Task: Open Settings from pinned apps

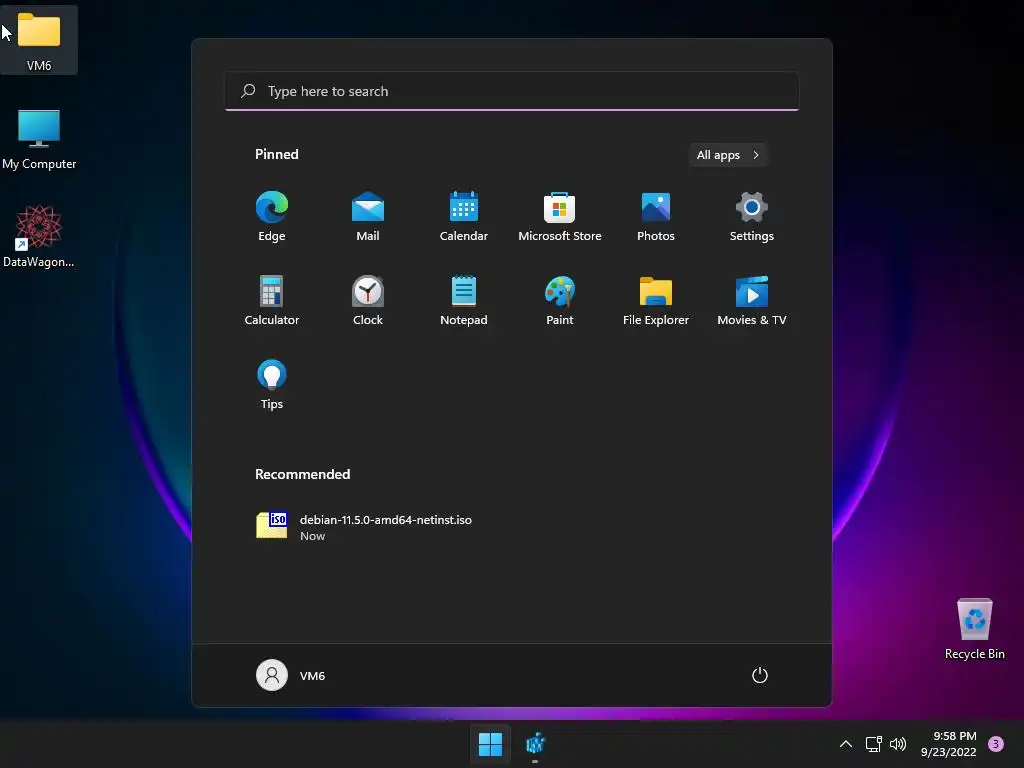Action: click(x=752, y=216)
